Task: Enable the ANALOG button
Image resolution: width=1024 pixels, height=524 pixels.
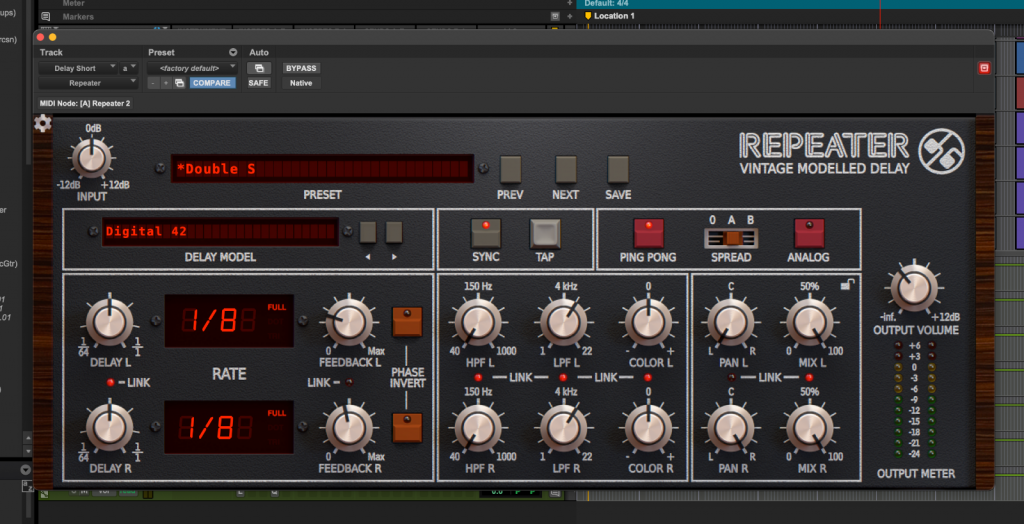Action: point(809,233)
